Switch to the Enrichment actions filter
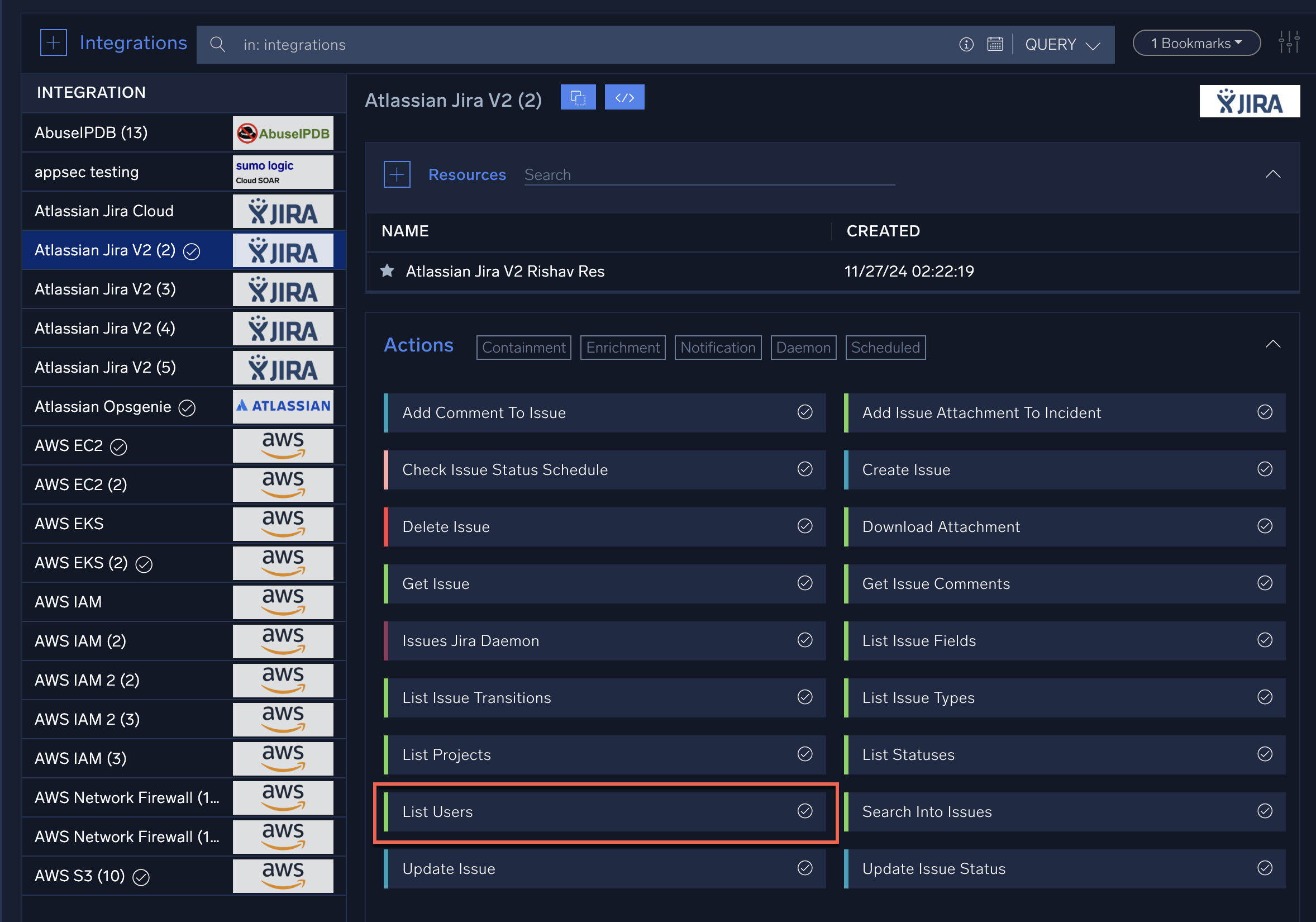This screenshot has width=1316, height=922. pos(622,347)
